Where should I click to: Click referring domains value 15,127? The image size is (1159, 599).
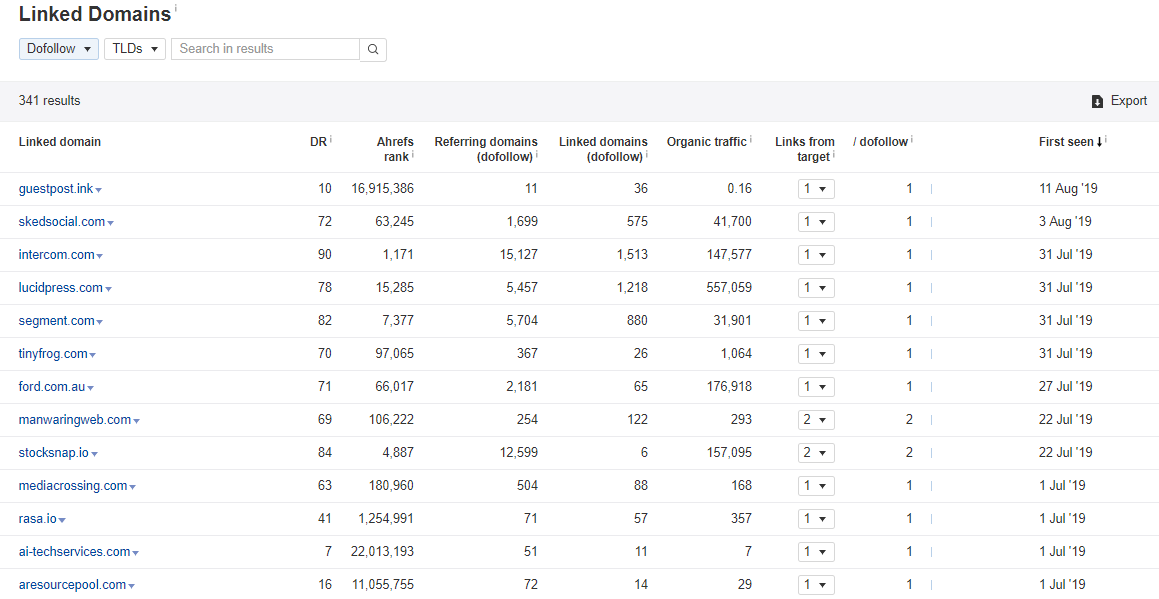[x=517, y=255]
